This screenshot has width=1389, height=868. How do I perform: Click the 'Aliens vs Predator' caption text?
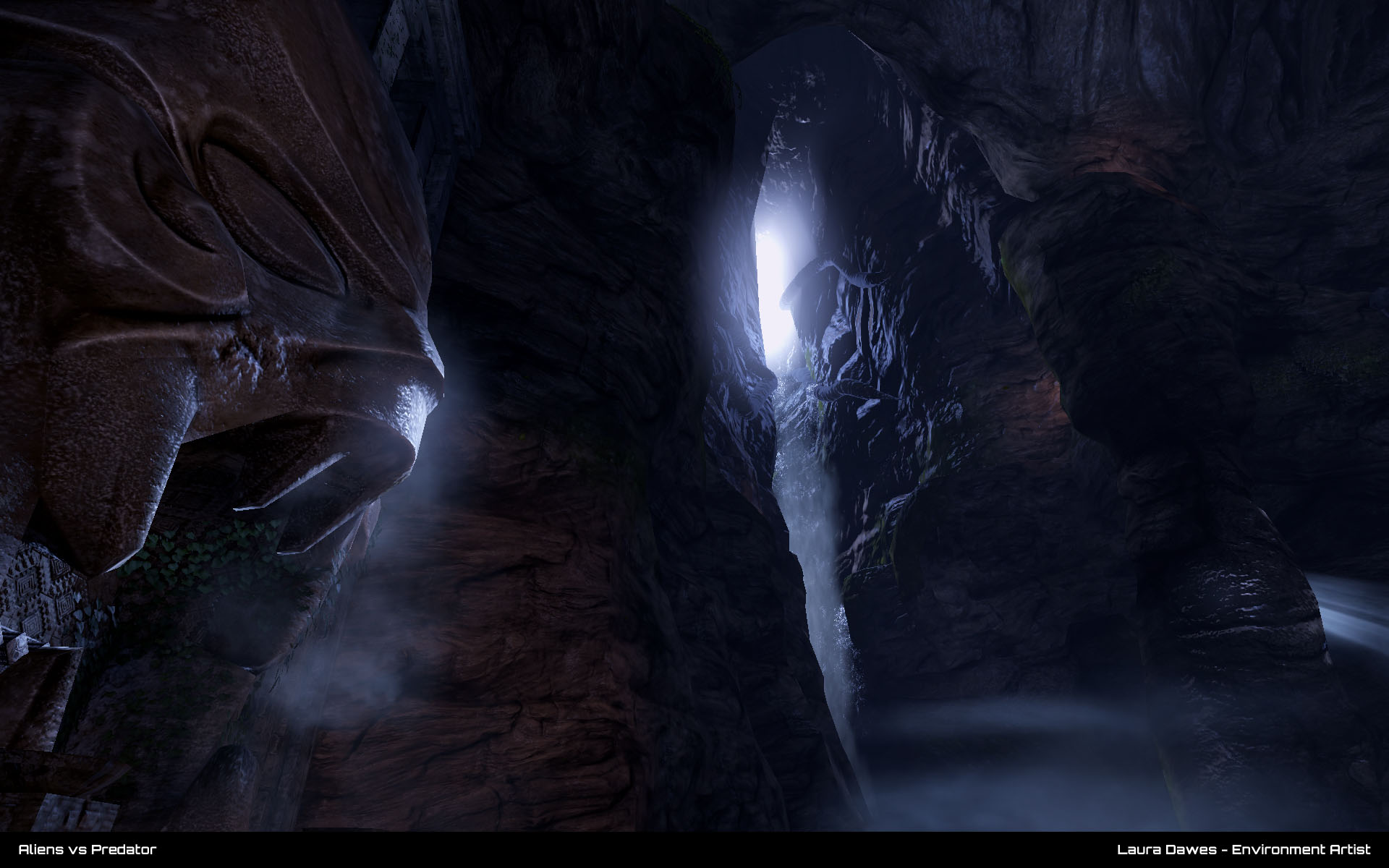coord(87,849)
